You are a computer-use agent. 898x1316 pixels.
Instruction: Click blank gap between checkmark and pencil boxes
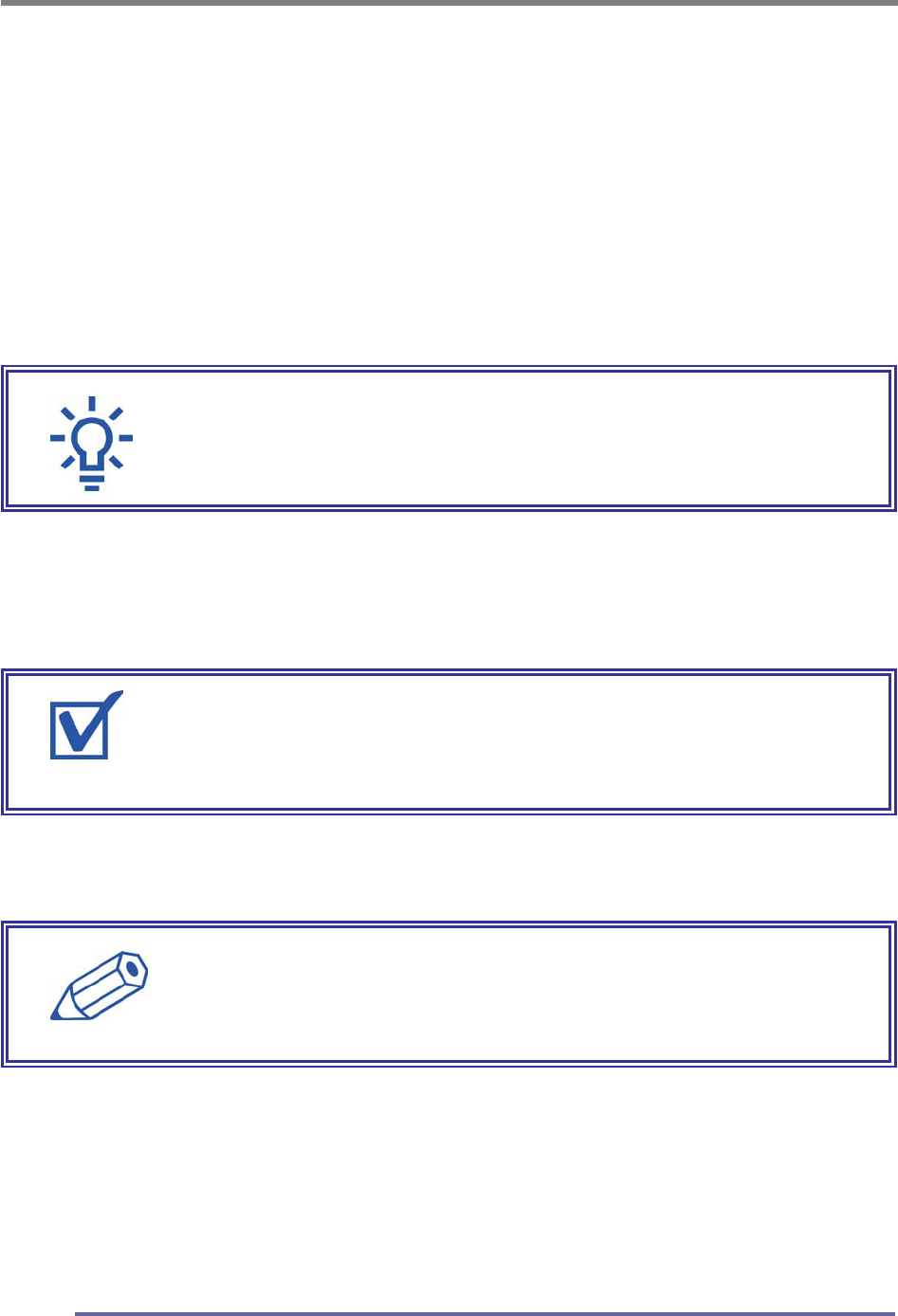coord(449,867)
